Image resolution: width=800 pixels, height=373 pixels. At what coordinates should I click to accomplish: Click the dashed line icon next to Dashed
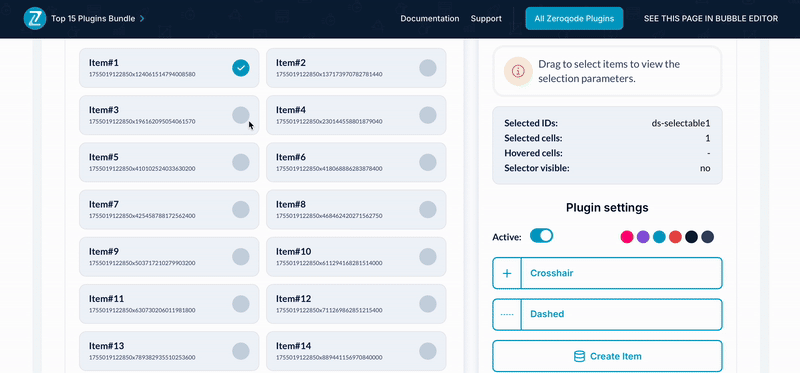507,314
